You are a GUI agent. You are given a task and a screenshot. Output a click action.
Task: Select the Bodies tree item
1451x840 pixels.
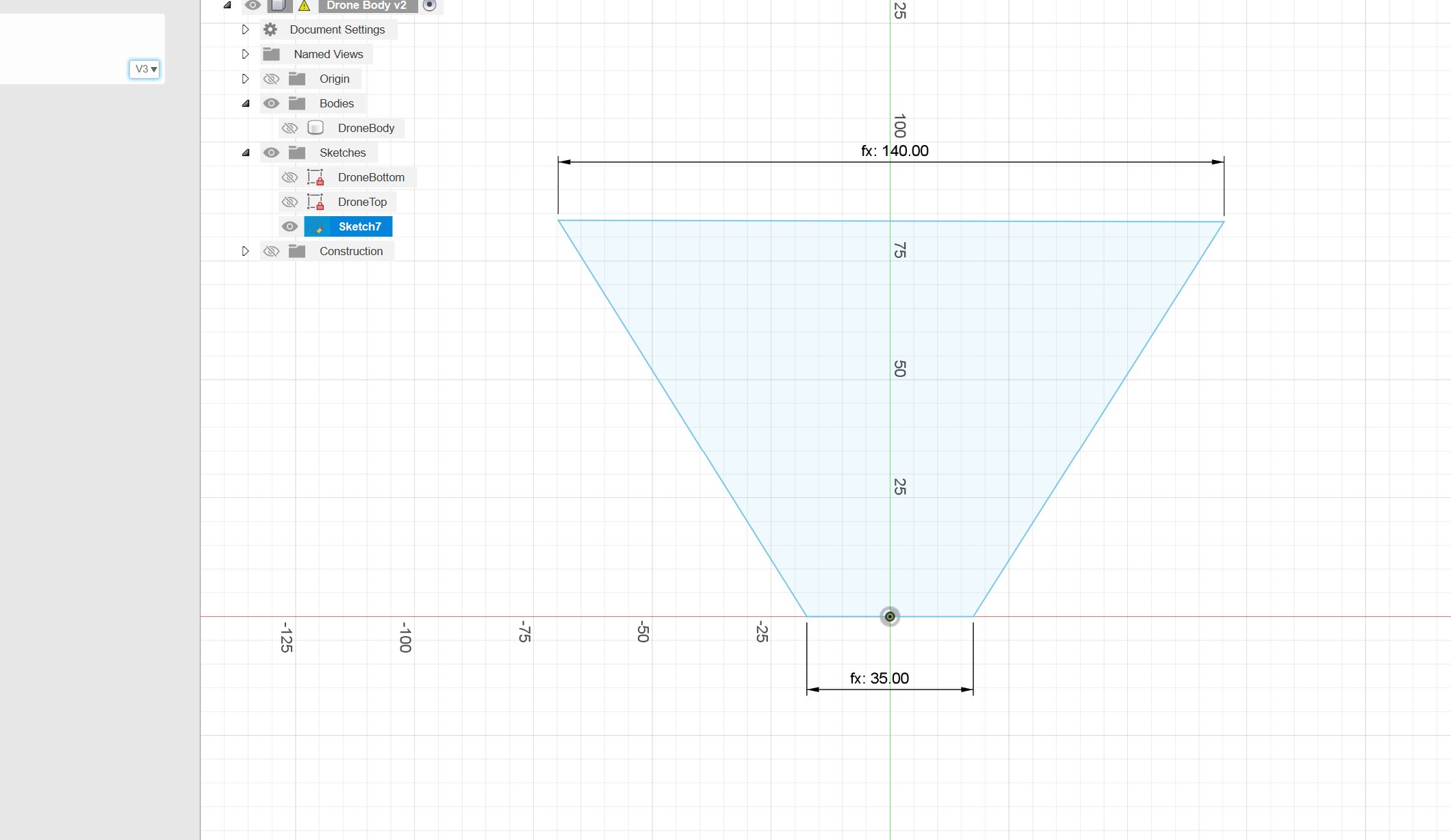[336, 103]
